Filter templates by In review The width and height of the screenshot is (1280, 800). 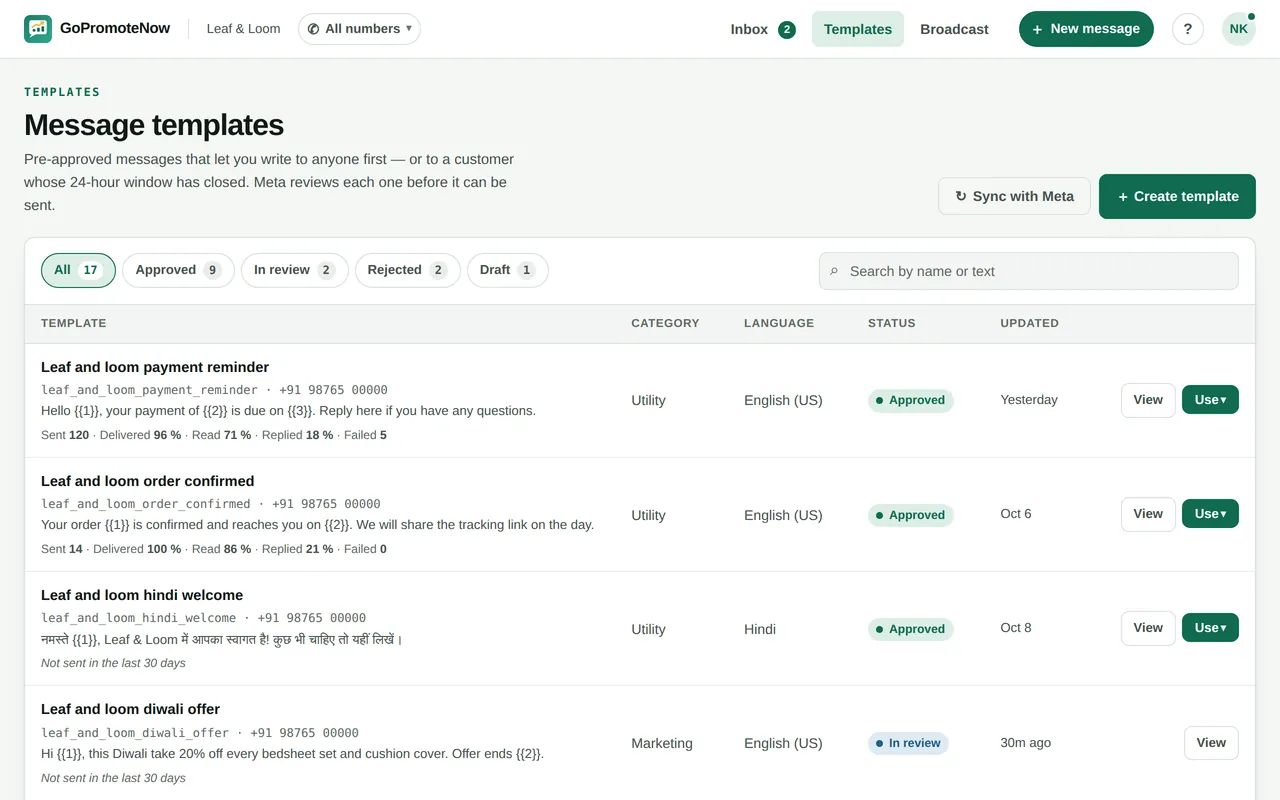tap(295, 270)
